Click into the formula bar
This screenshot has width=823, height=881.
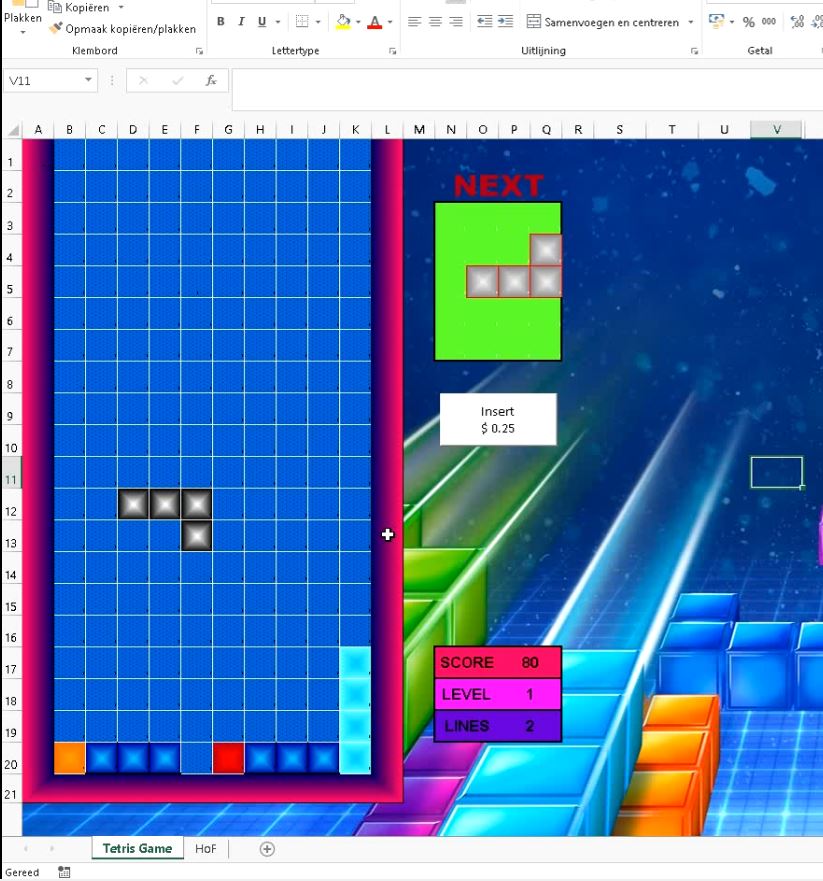(x=527, y=90)
